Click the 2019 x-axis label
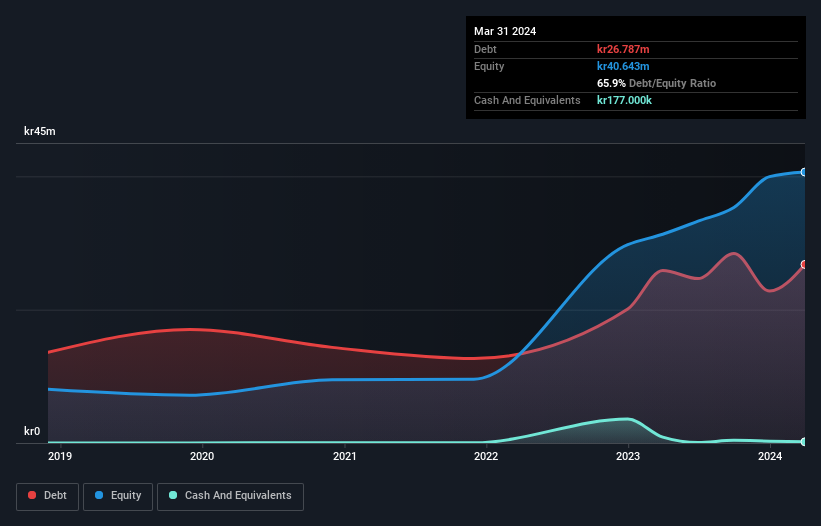 (x=60, y=456)
